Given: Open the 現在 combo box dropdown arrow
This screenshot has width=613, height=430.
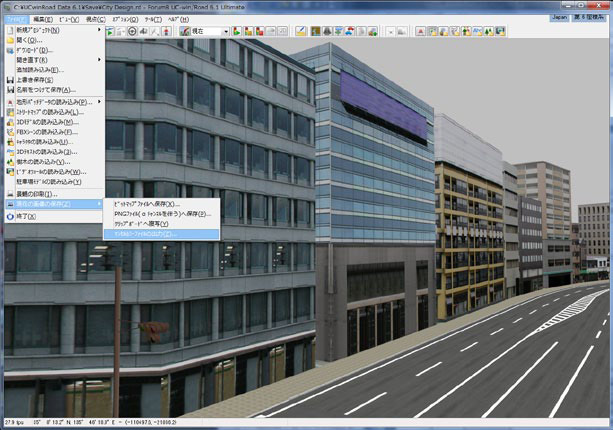Looking at the screenshot, I should pos(226,31).
